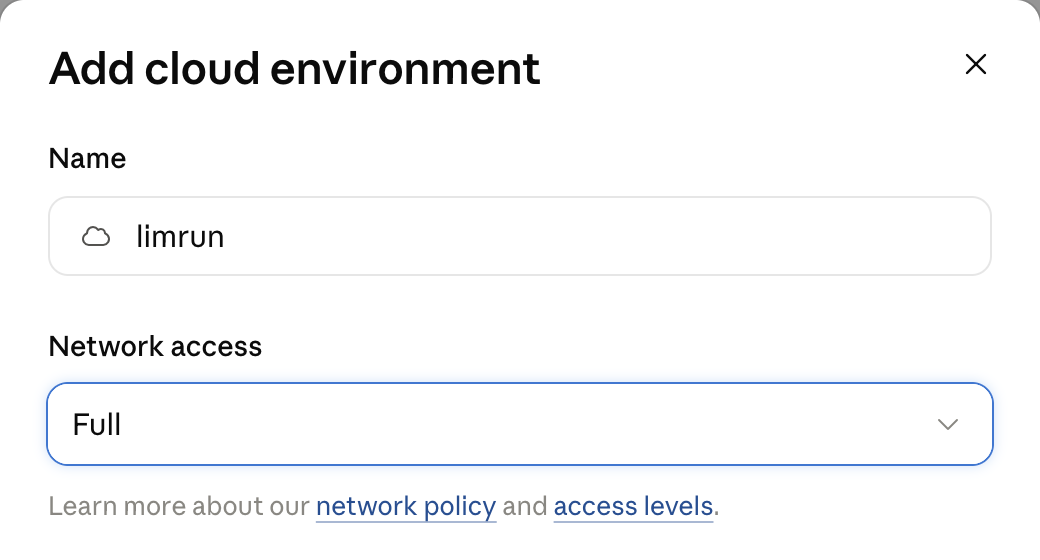
Task: Select the Full value in combo box
Action: pos(97,425)
